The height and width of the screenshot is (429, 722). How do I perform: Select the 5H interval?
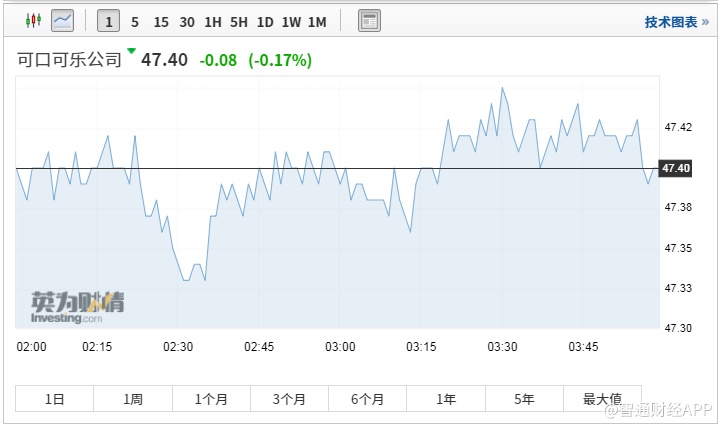(239, 22)
